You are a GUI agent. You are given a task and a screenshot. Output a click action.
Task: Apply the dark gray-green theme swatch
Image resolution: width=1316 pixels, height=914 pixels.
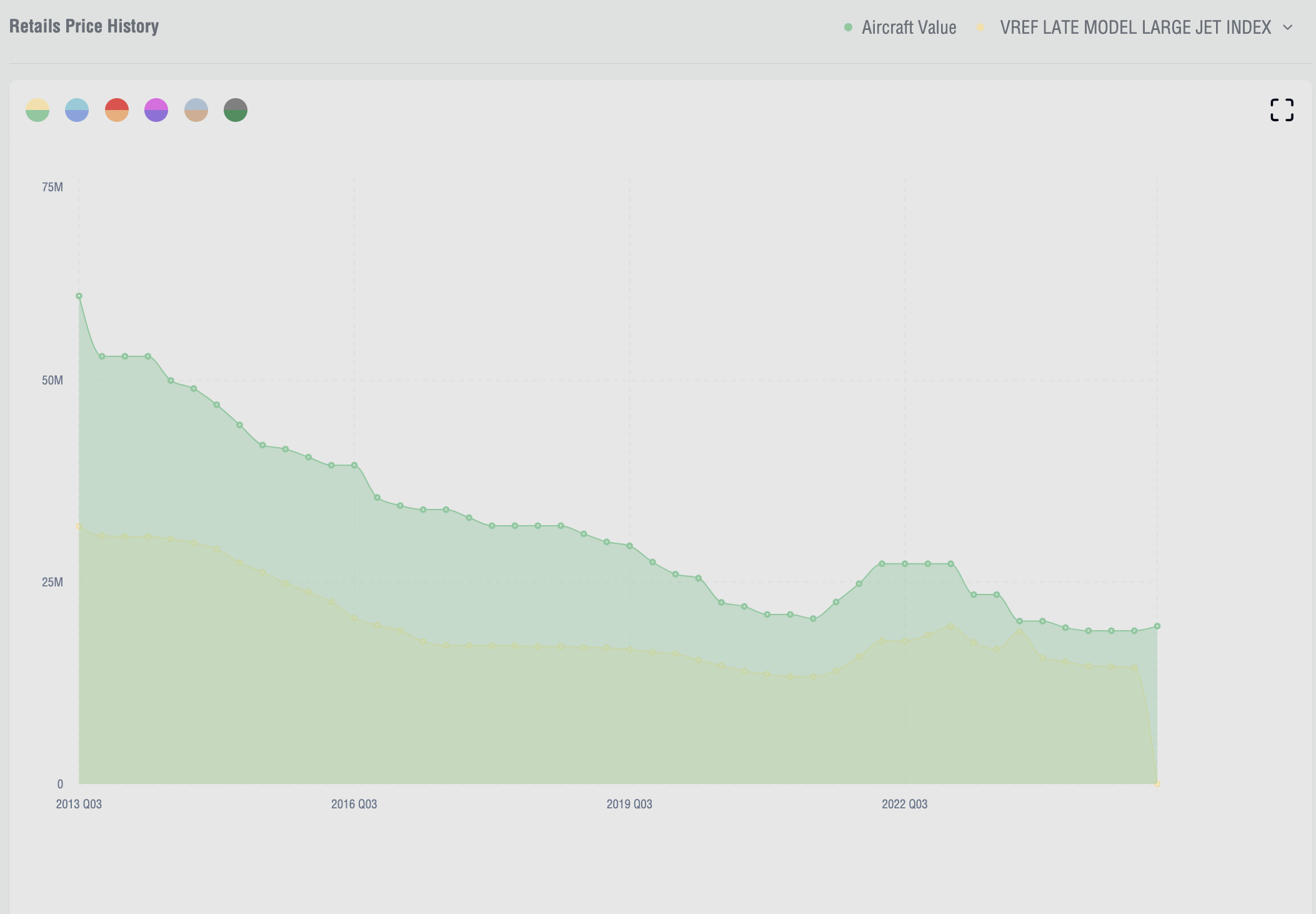point(236,110)
